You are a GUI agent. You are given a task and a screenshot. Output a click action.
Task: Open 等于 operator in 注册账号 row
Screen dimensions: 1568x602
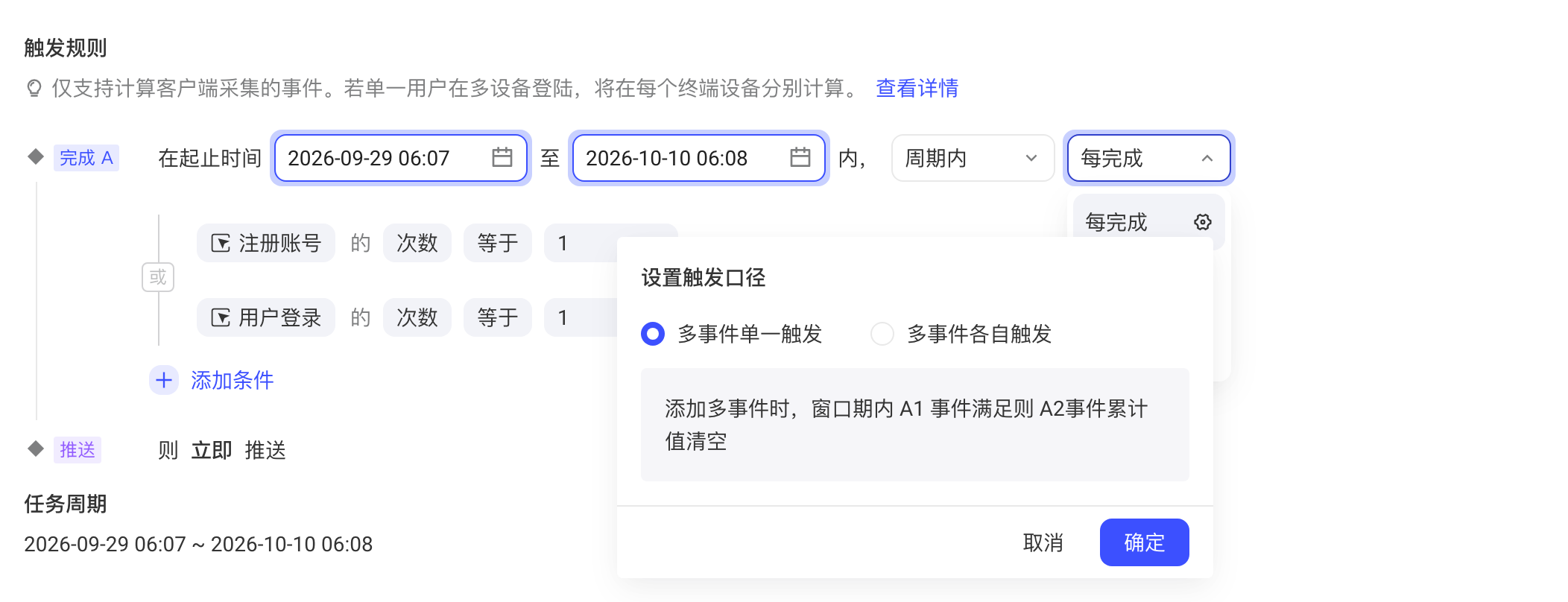tap(498, 243)
